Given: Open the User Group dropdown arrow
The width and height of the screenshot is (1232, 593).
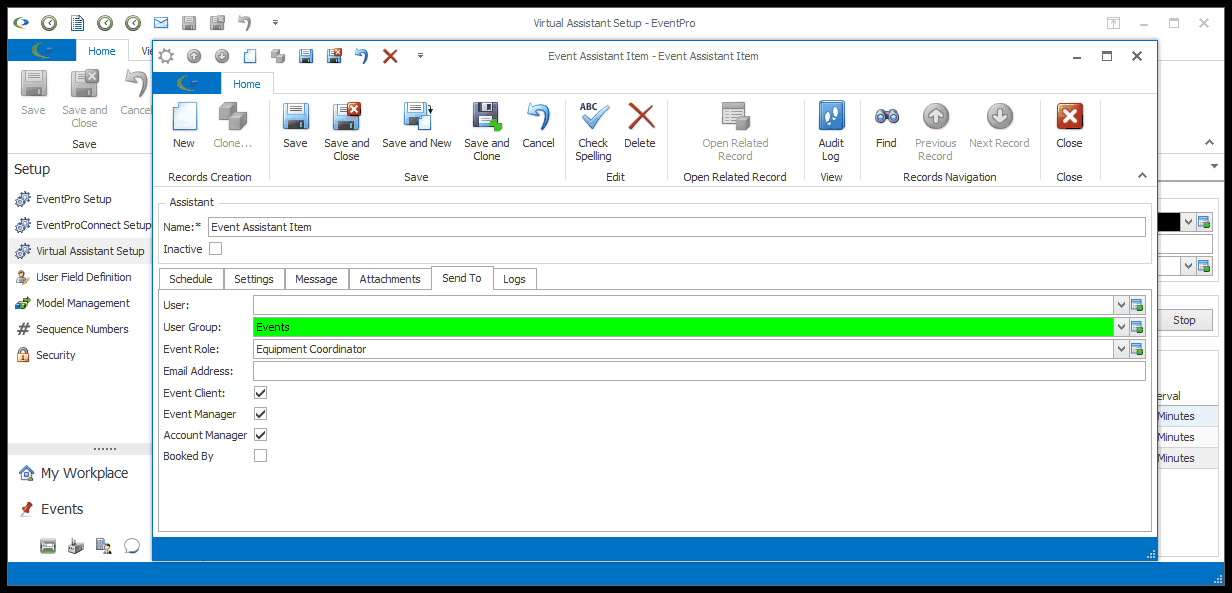Looking at the screenshot, I should click(1120, 327).
